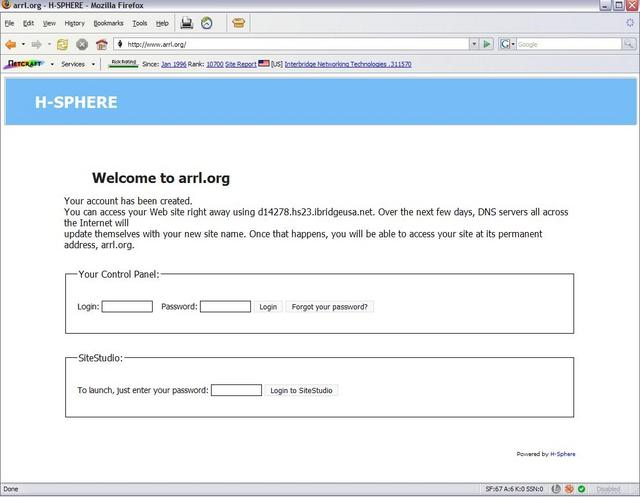Open the Netcraft logo dropdown arrow

point(52,64)
